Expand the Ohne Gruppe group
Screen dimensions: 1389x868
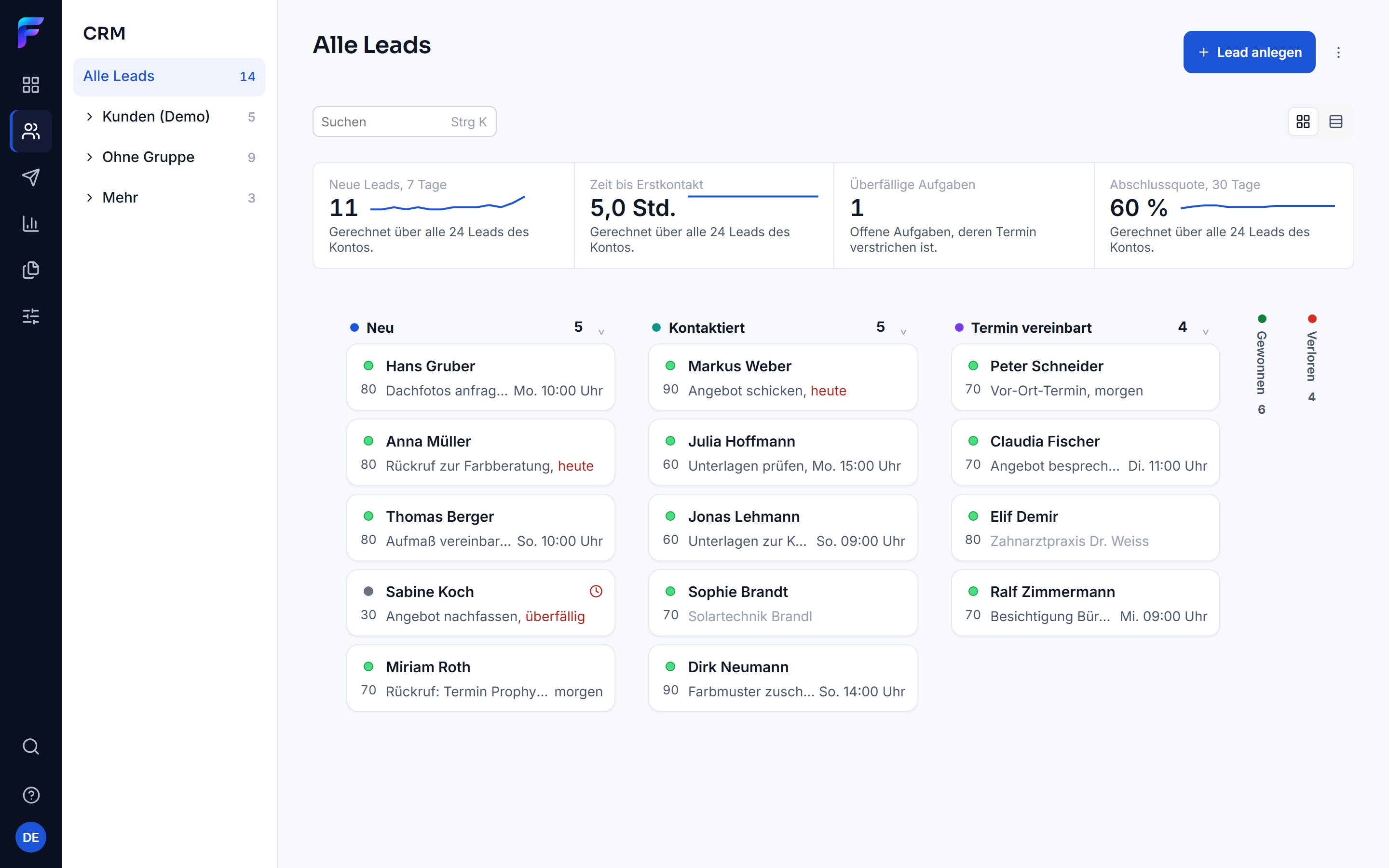tap(90, 157)
